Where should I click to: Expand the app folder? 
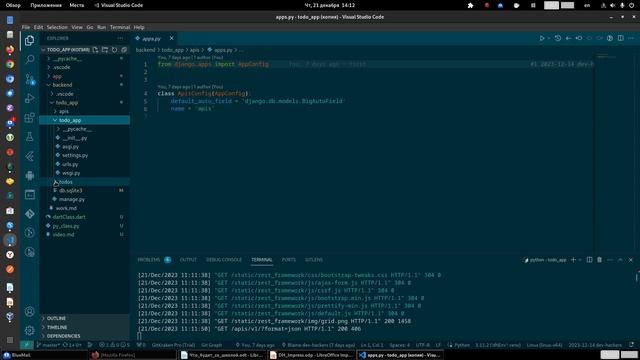click(49, 76)
